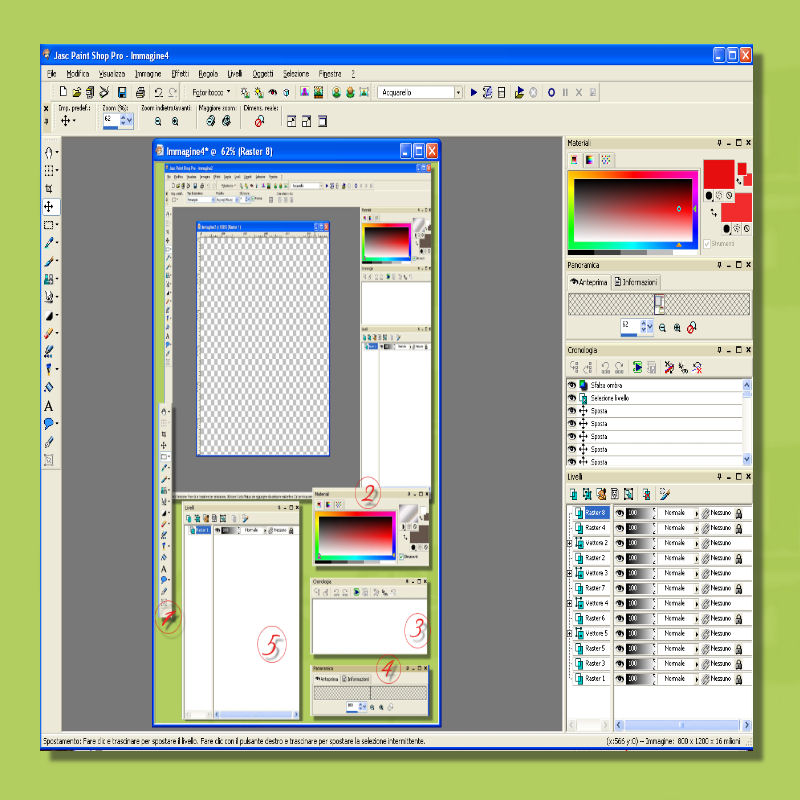Toggle the lock transparency icon of Raster 8
Image resolution: width=800 pixels, height=800 pixels.
tap(739, 513)
